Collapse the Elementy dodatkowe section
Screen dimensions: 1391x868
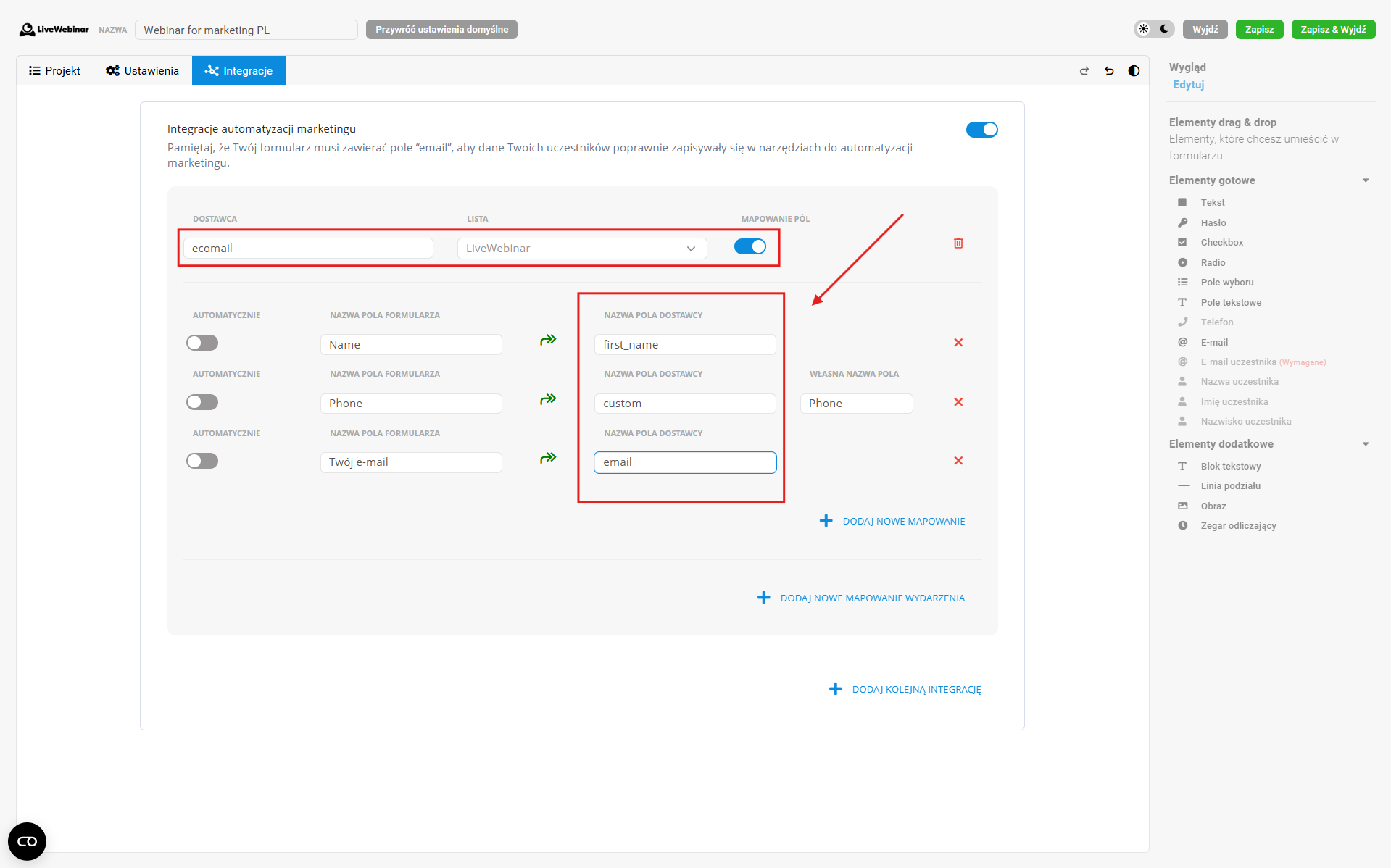click(x=1365, y=444)
